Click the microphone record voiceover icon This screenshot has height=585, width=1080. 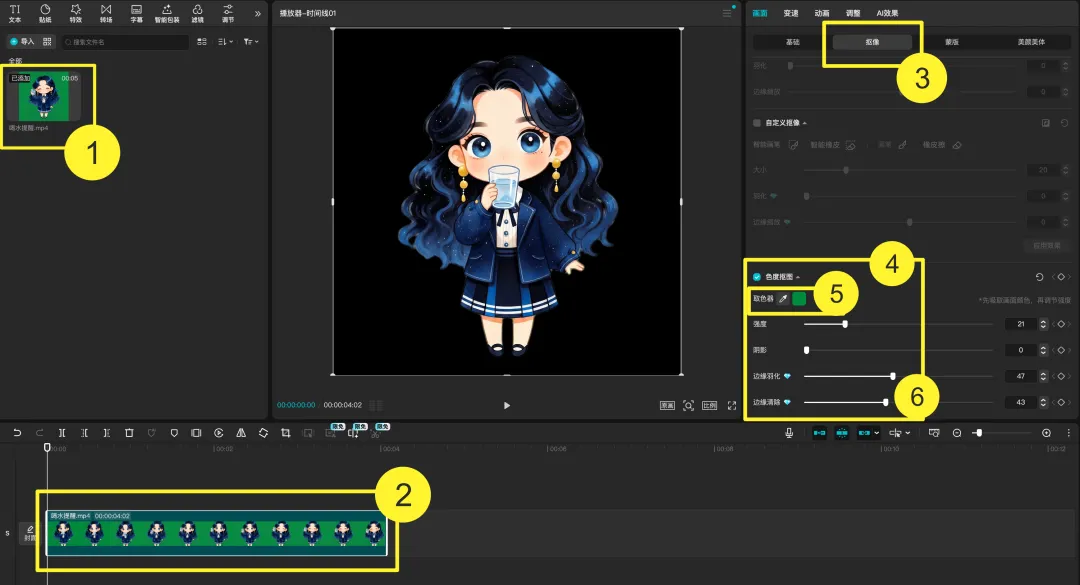click(x=789, y=433)
